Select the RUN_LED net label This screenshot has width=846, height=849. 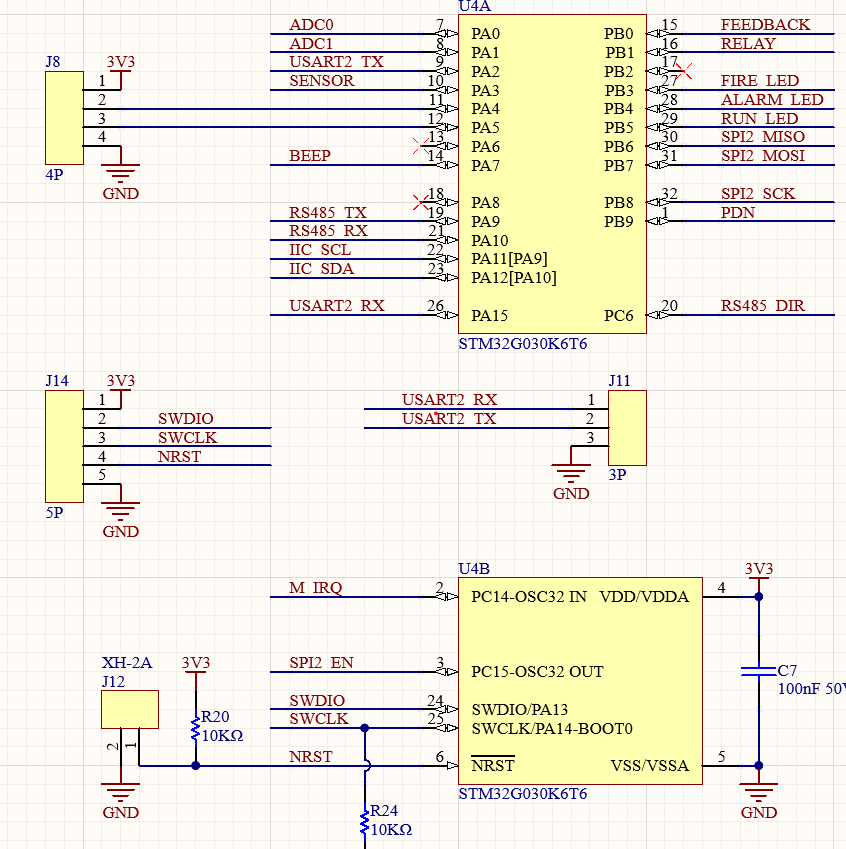pos(759,119)
